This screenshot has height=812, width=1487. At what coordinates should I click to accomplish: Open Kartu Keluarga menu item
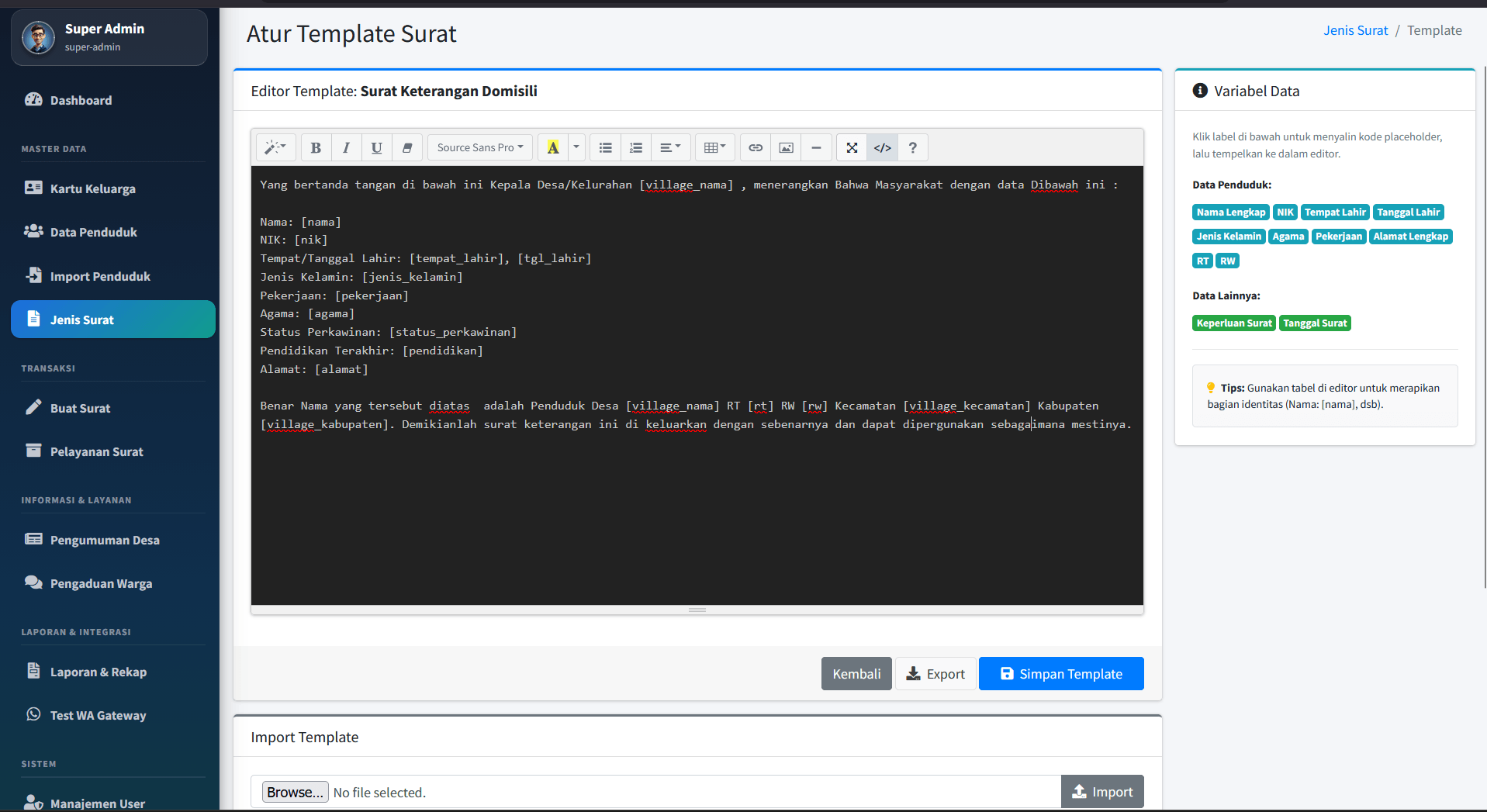113,188
